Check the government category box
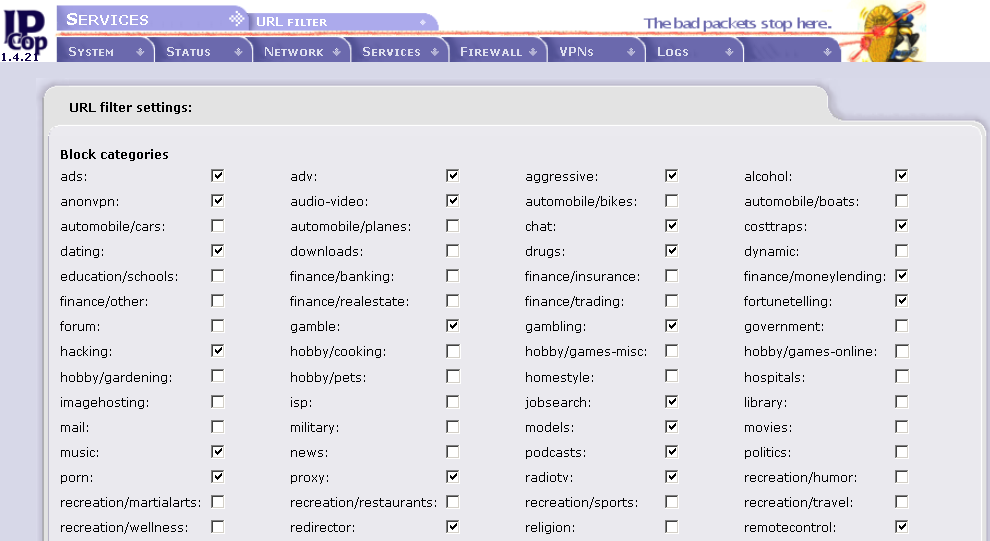 [902, 326]
